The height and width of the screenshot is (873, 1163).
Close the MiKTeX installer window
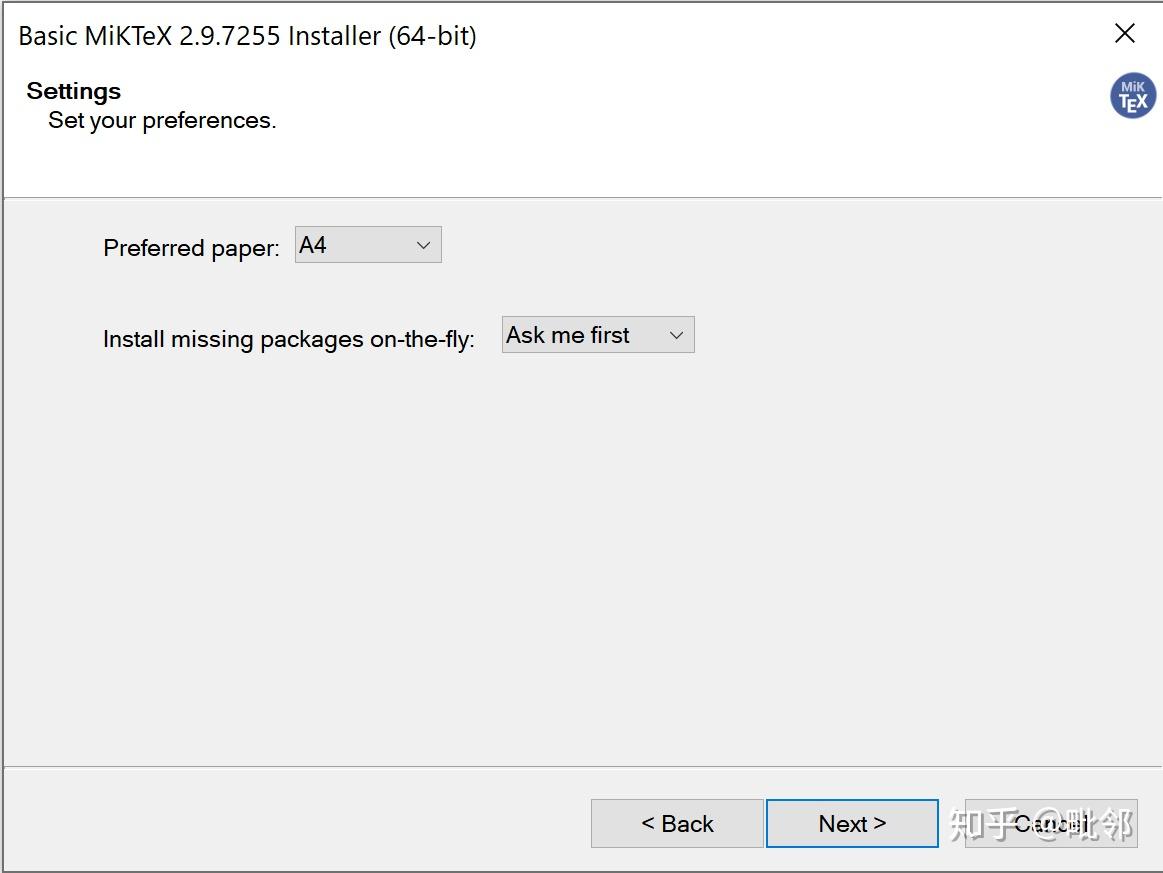click(x=1125, y=34)
